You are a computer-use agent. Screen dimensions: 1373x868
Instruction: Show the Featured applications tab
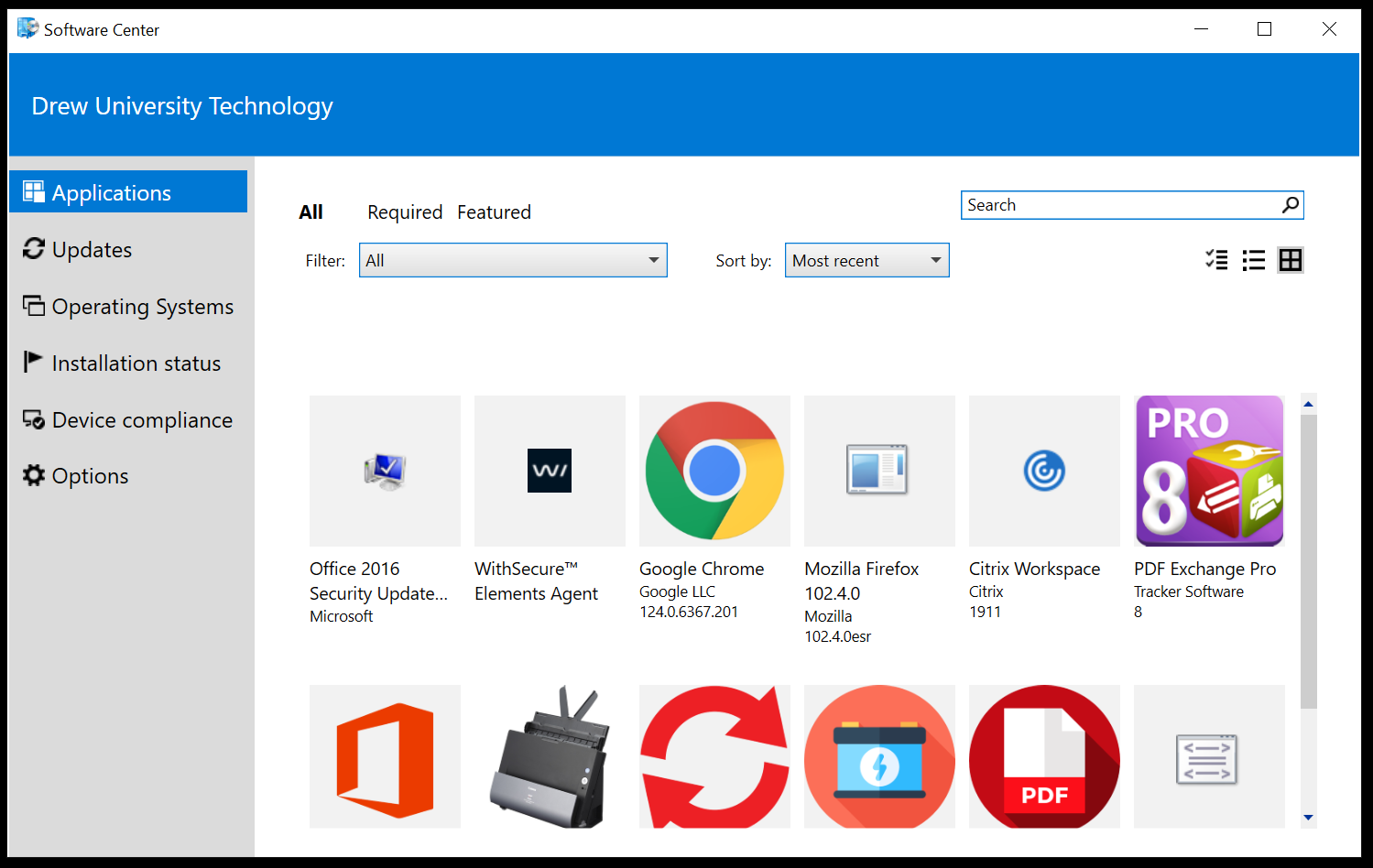tap(494, 212)
